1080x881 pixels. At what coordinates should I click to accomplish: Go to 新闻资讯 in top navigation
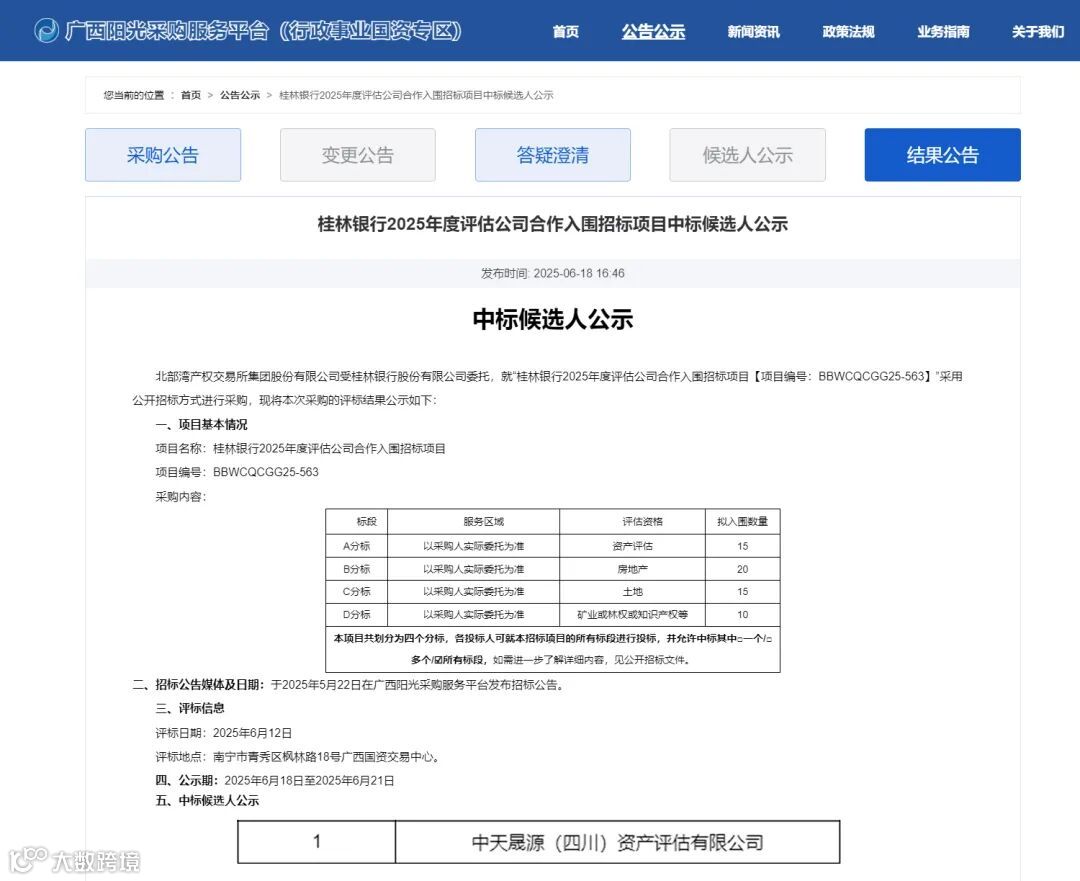[754, 32]
